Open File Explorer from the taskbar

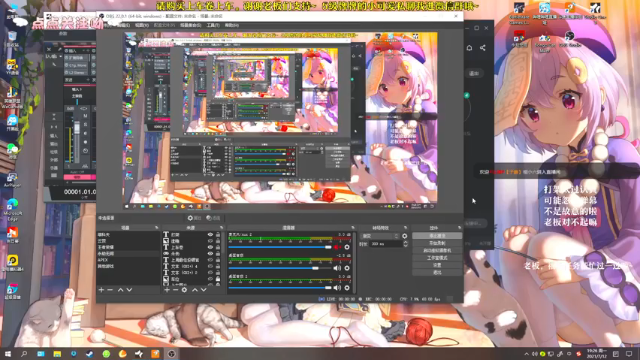click(x=57, y=354)
